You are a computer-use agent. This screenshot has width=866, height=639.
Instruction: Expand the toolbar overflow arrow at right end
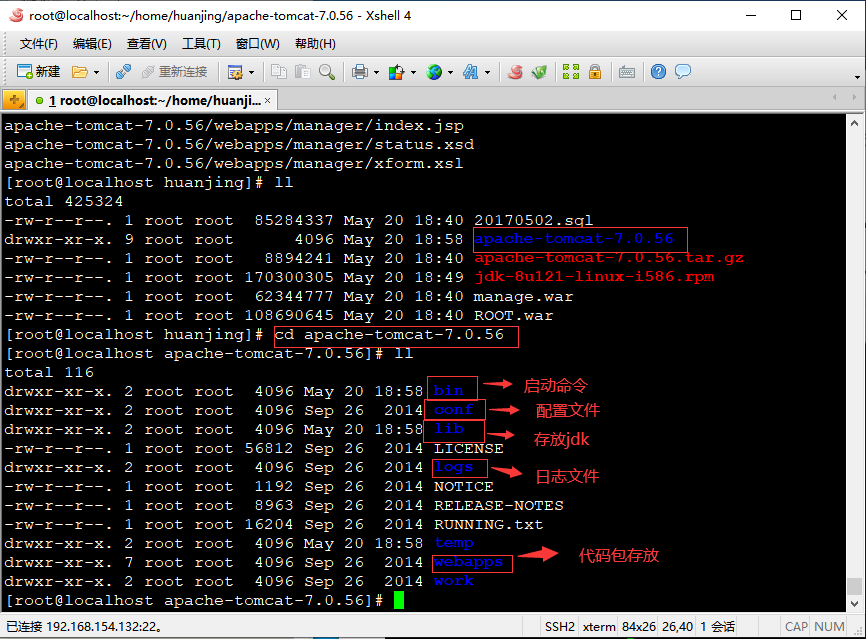click(857, 77)
